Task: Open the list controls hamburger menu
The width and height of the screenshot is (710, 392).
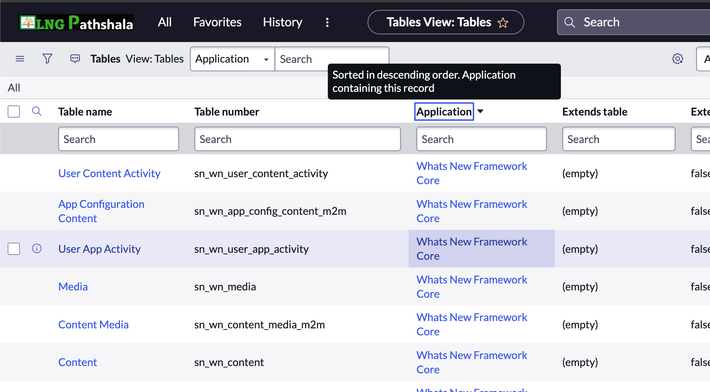Action: [19, 59]
